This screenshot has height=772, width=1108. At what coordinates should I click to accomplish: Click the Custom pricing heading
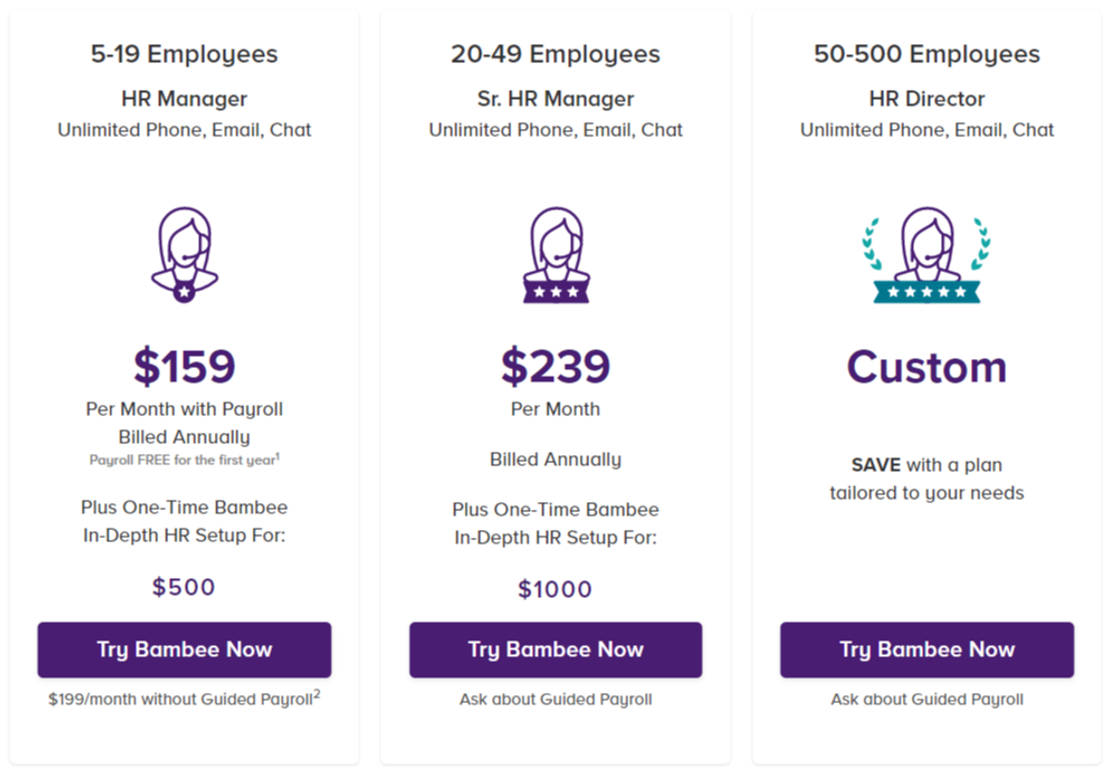[x=927, y=367]
